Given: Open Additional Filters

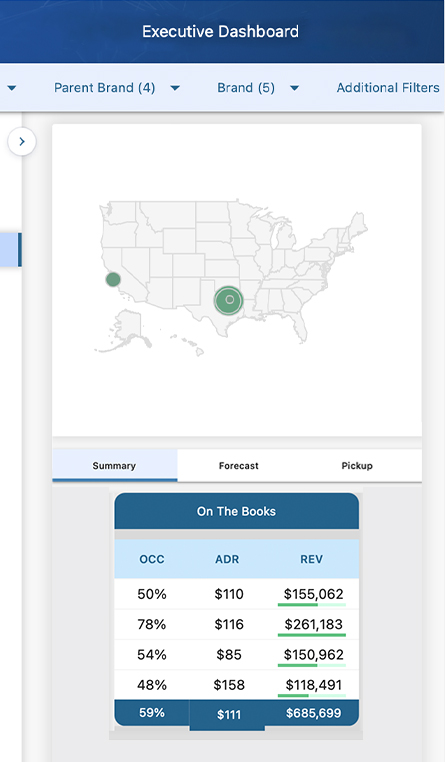Looking at the screenshot, I should click(x=388, y=88).
